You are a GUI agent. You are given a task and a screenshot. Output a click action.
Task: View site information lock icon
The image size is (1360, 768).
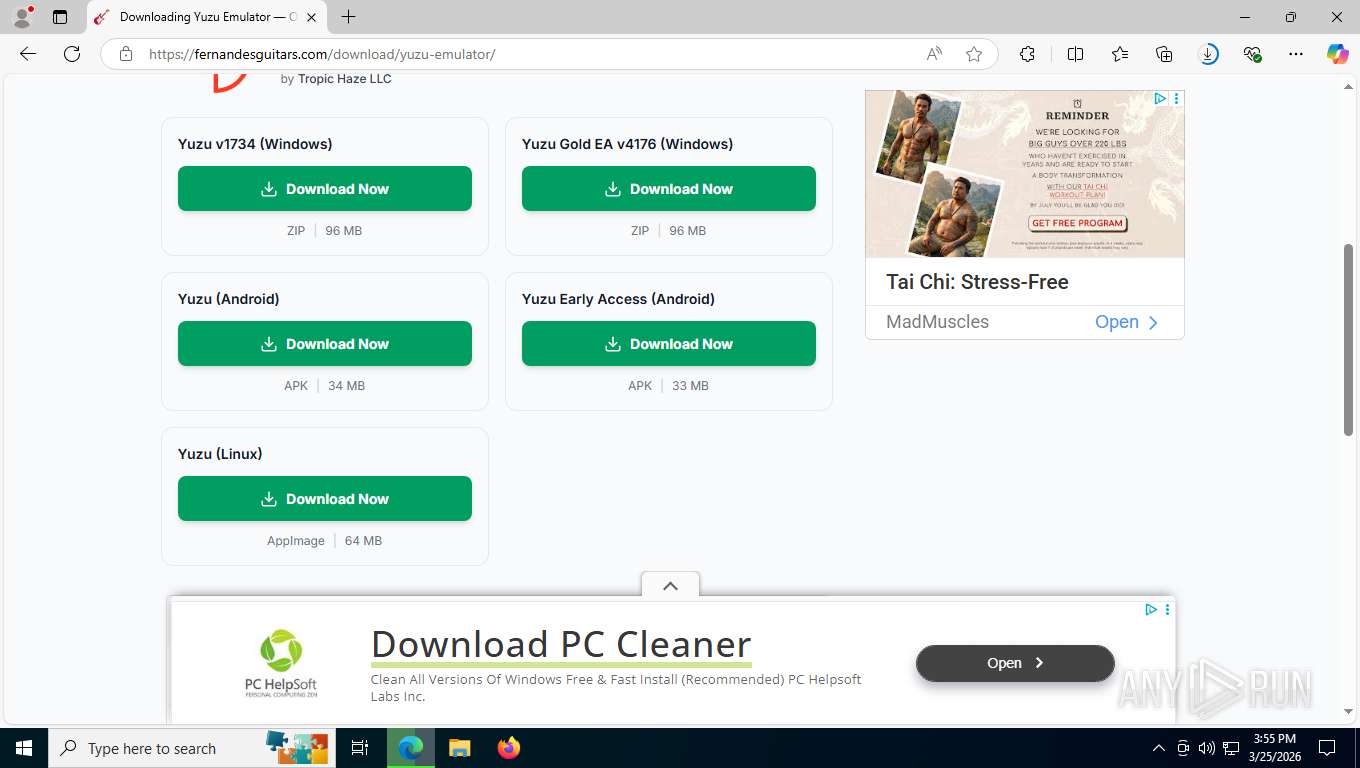(x=126, y=54)
